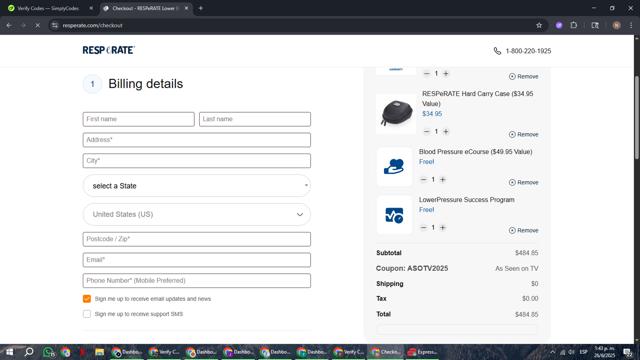
Task: Open Windows taskbar search
Action: [29, 352]
